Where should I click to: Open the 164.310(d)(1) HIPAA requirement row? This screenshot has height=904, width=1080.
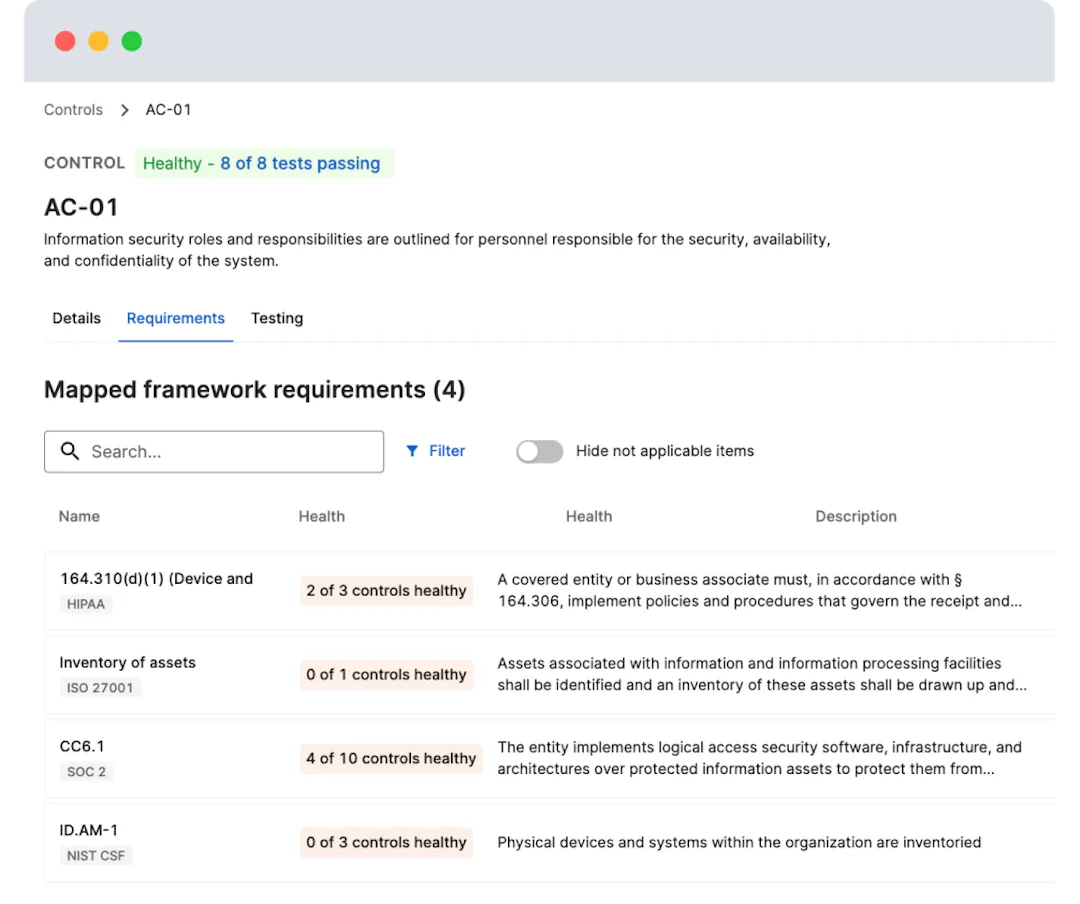click(x=156, y=579)
